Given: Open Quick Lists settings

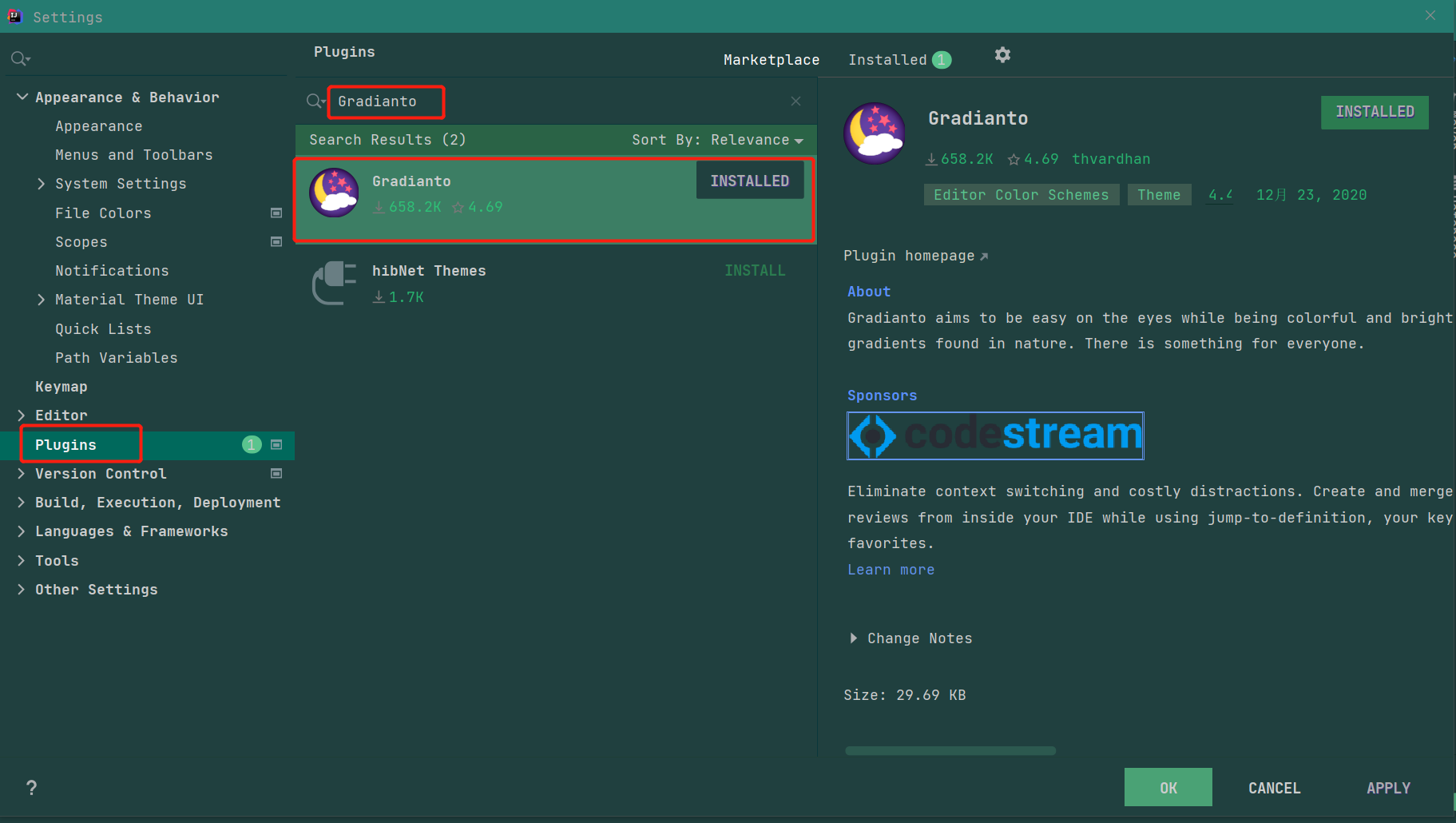Looking at the screenshot, I should pos(103,329).
